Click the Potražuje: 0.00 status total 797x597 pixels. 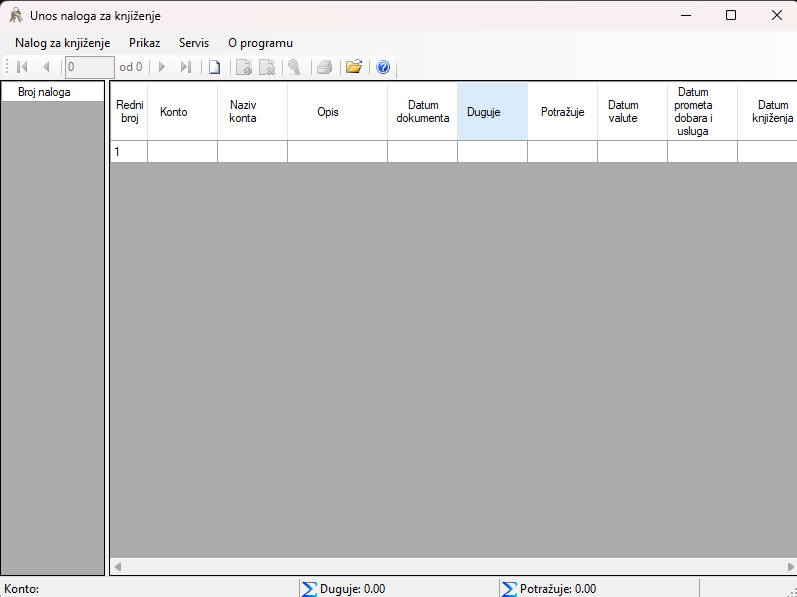558,589
